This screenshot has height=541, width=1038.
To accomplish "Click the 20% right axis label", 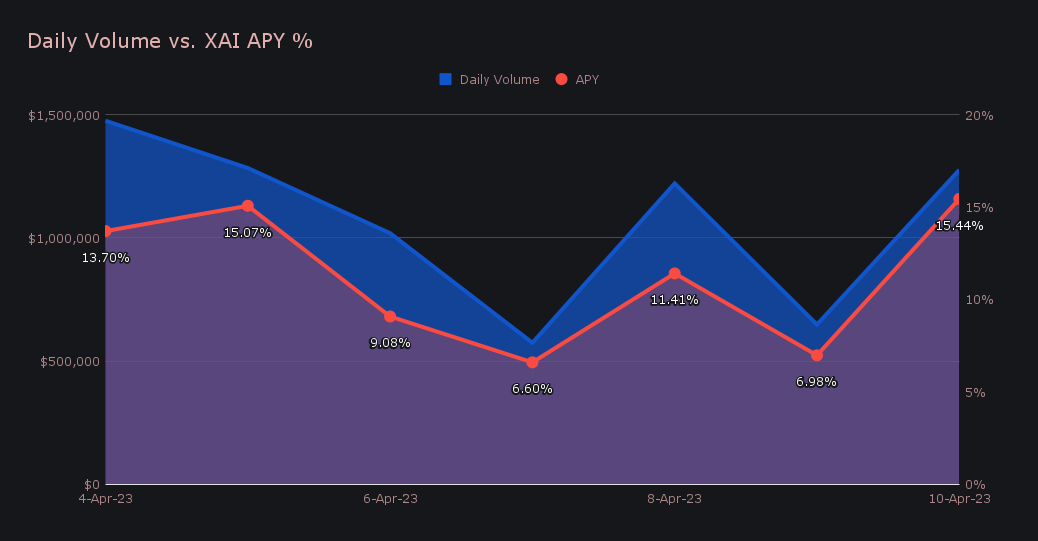I will [x=979, y=116].
